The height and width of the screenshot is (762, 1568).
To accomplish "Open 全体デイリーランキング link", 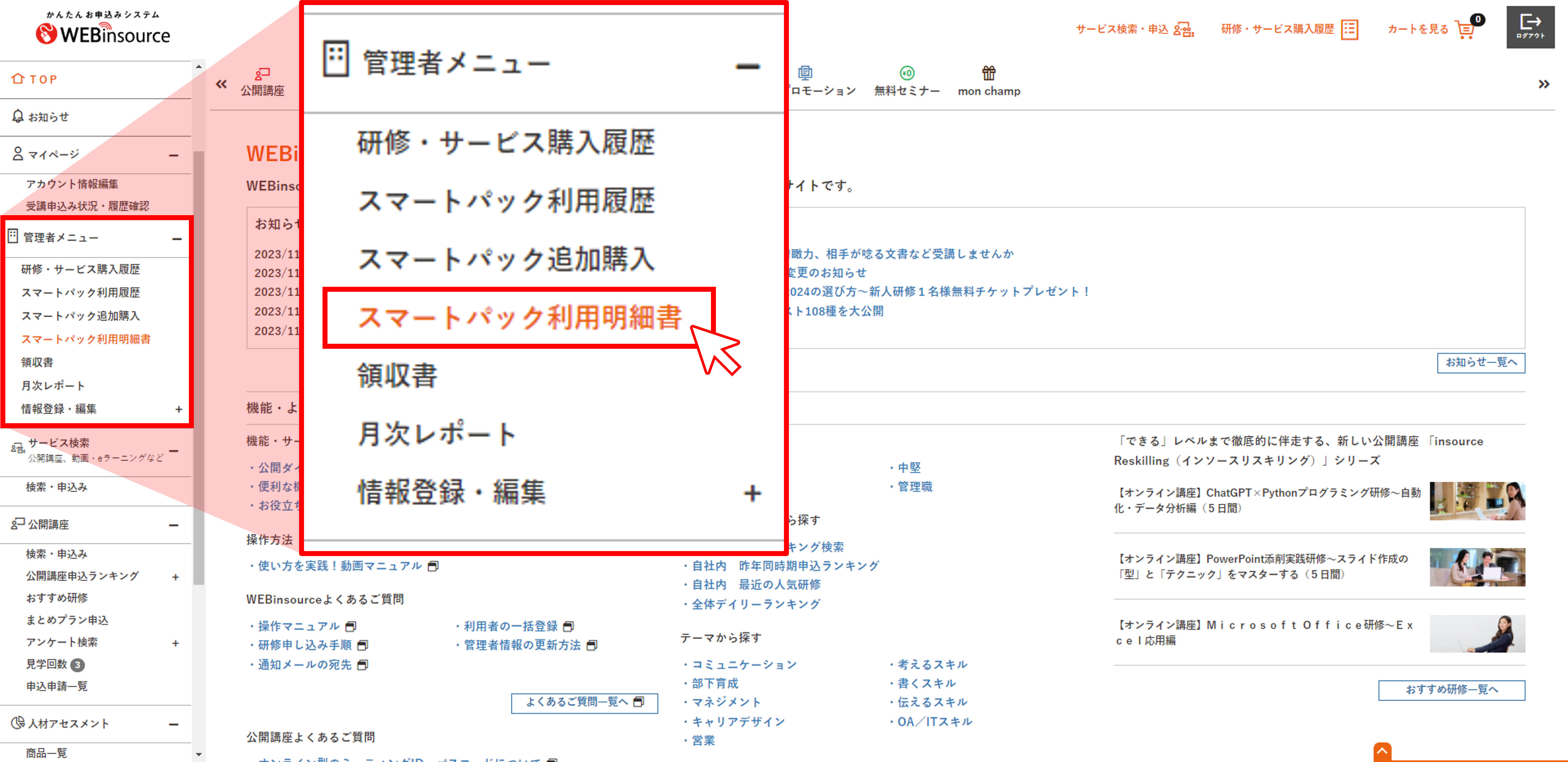I will click(755, 604).
